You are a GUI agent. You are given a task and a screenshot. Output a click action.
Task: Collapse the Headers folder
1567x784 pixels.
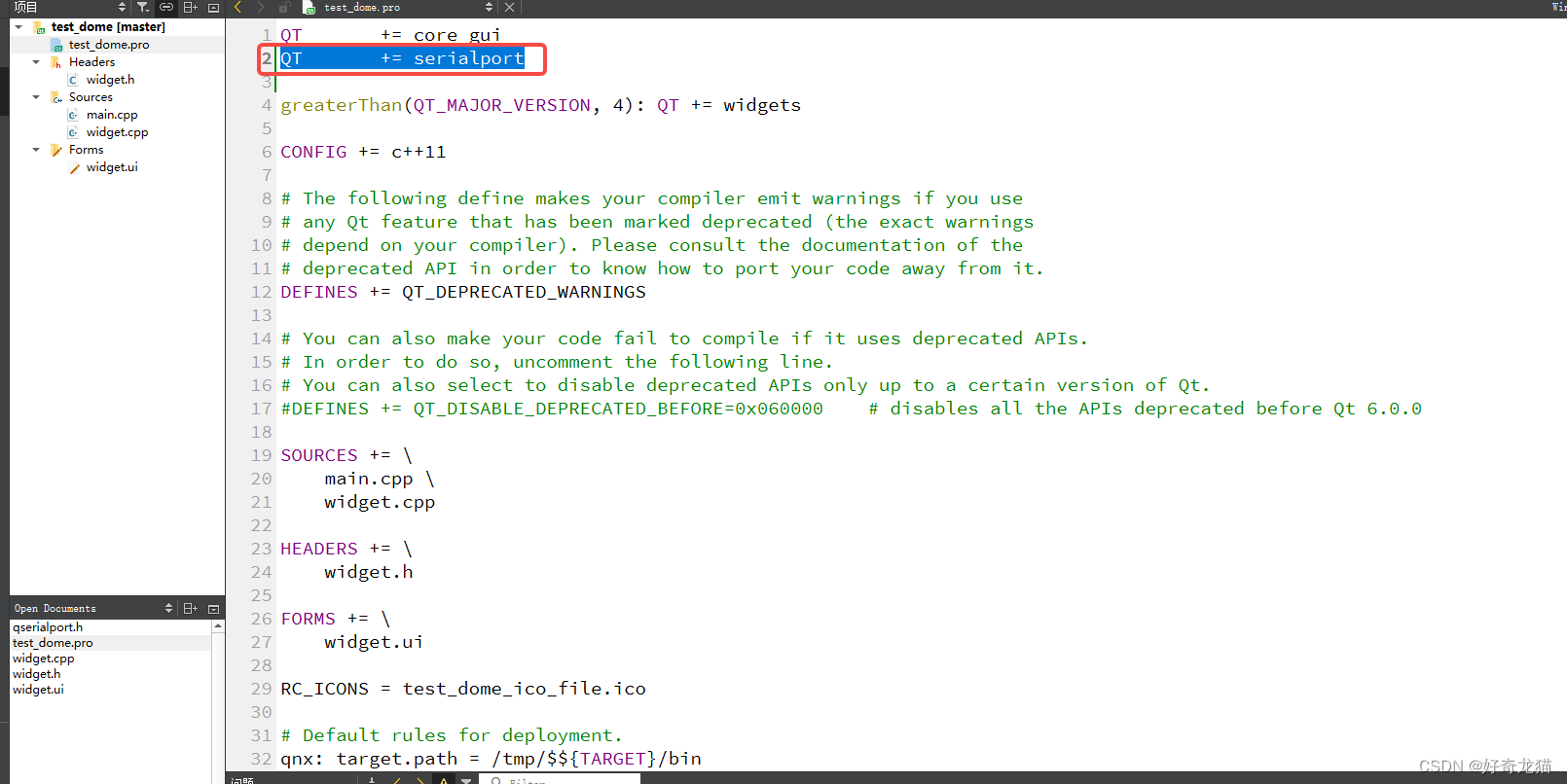(x=36, y=62)
